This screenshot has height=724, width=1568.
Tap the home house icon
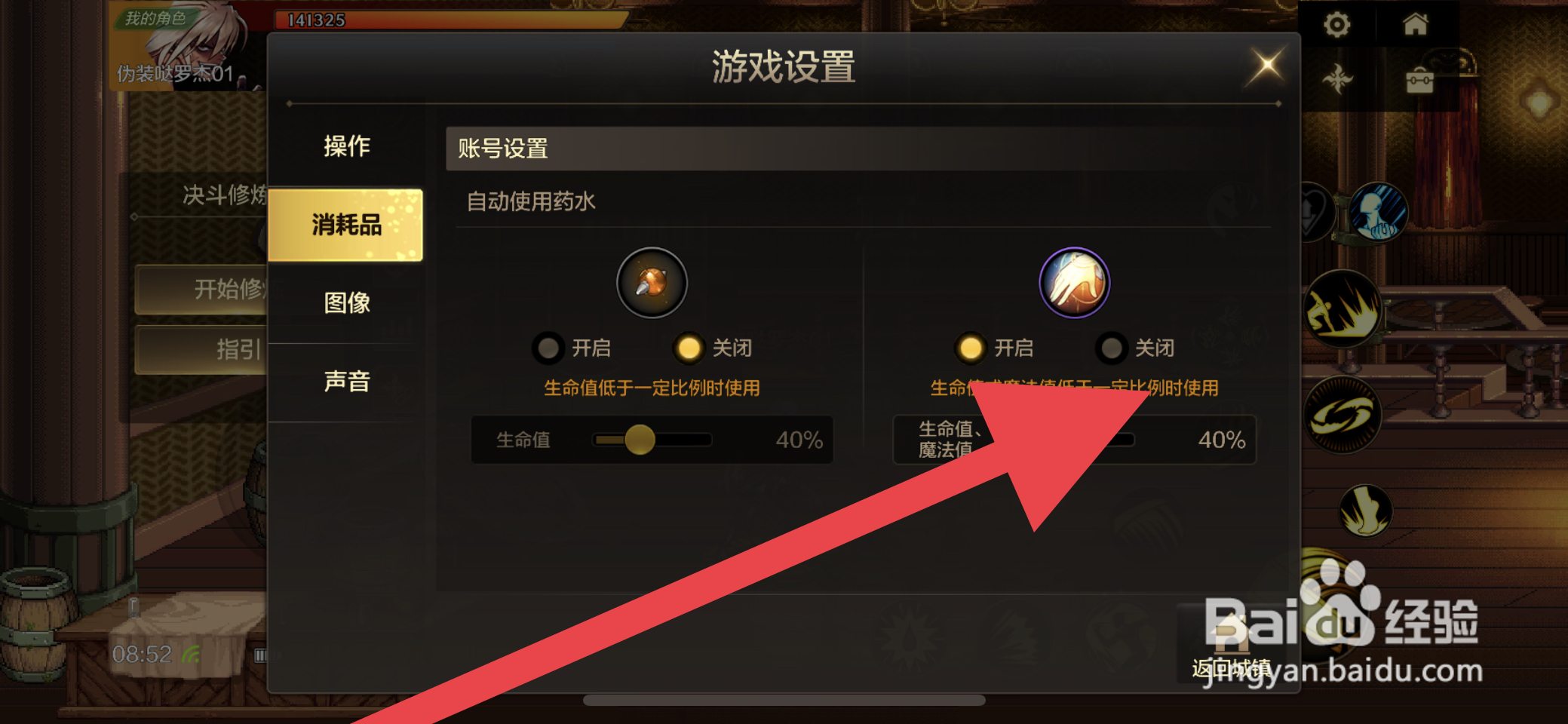click(x=1415, y=25)
